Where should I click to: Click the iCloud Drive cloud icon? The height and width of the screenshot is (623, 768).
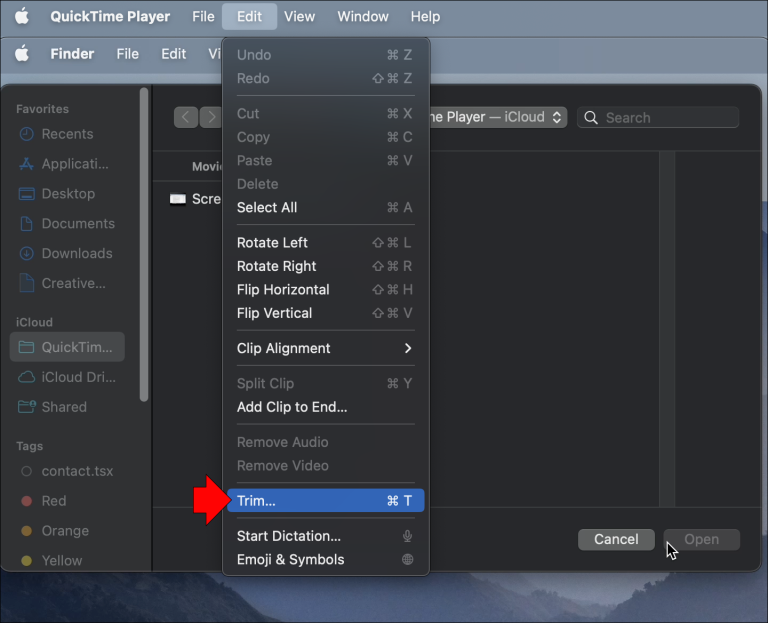coord(27,377)
